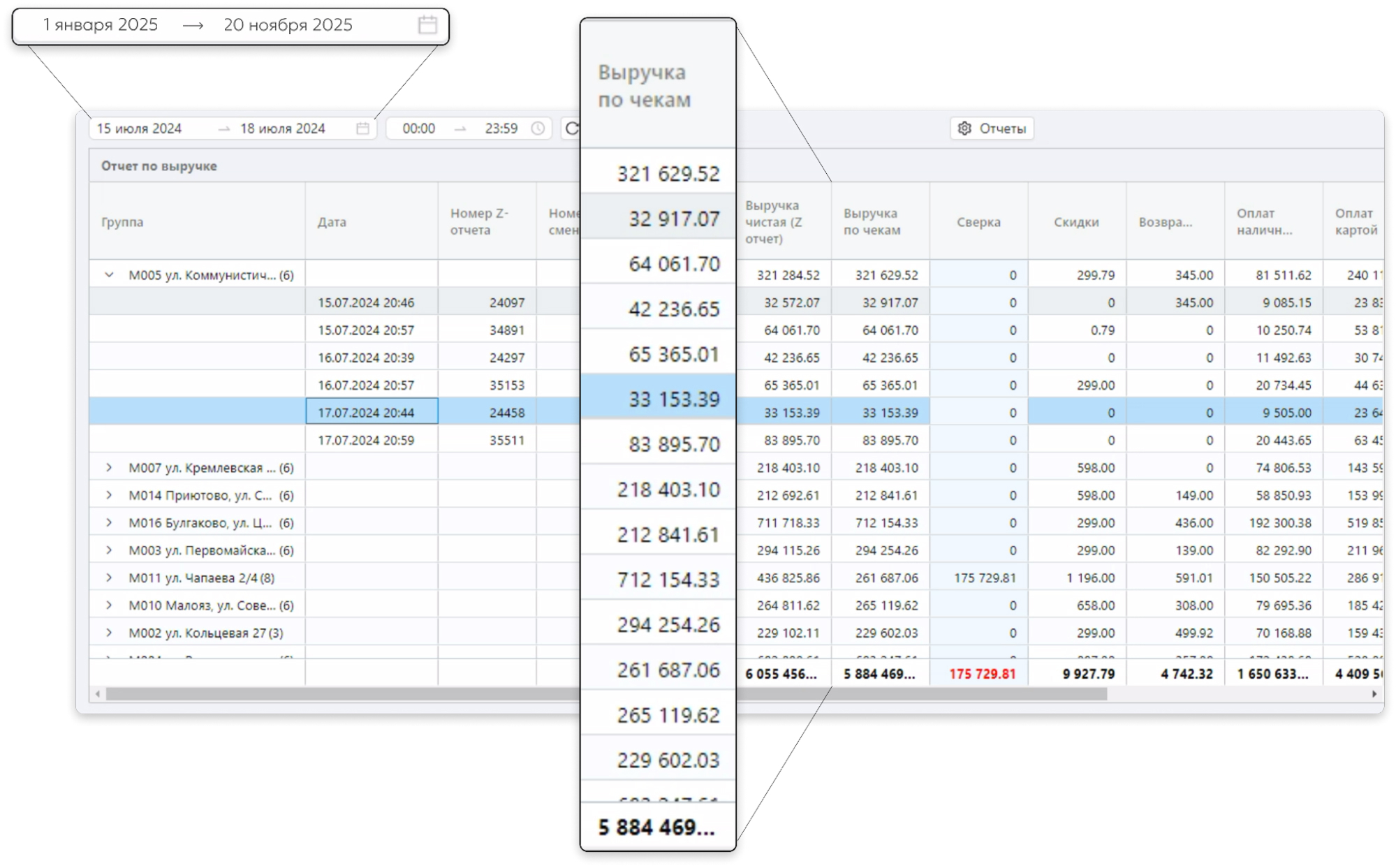Sort by the Сверка column header
Screen dimensions: 1396x868
(978, 222)
